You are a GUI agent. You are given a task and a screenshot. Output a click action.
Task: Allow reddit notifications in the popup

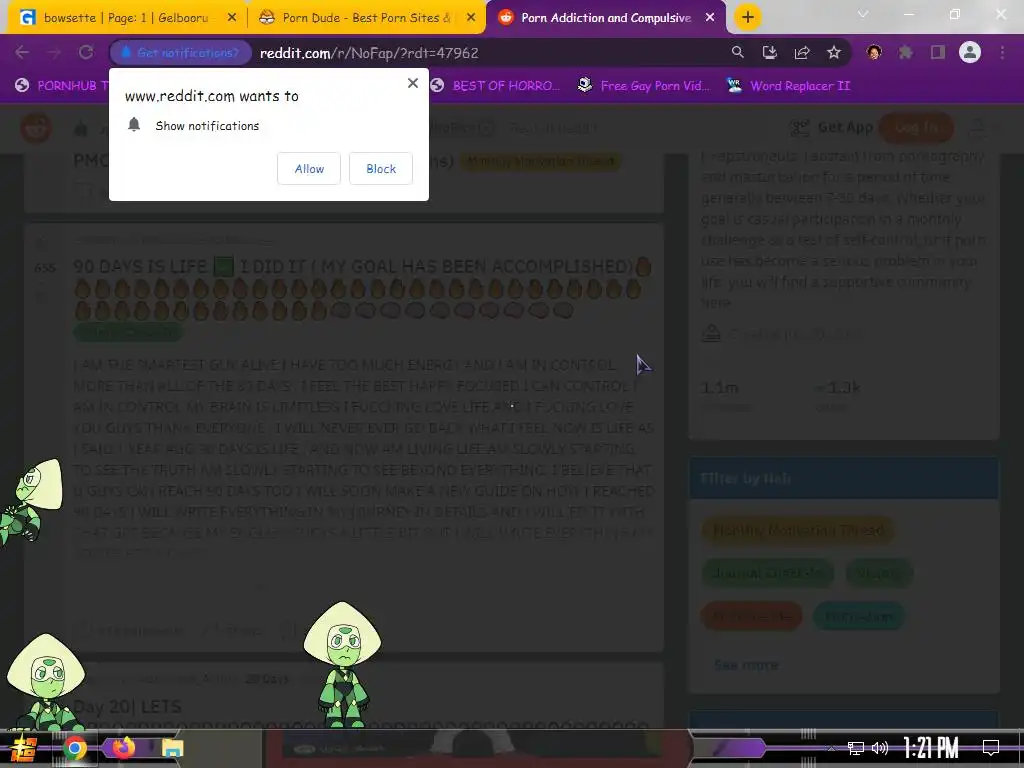(309, 168)
